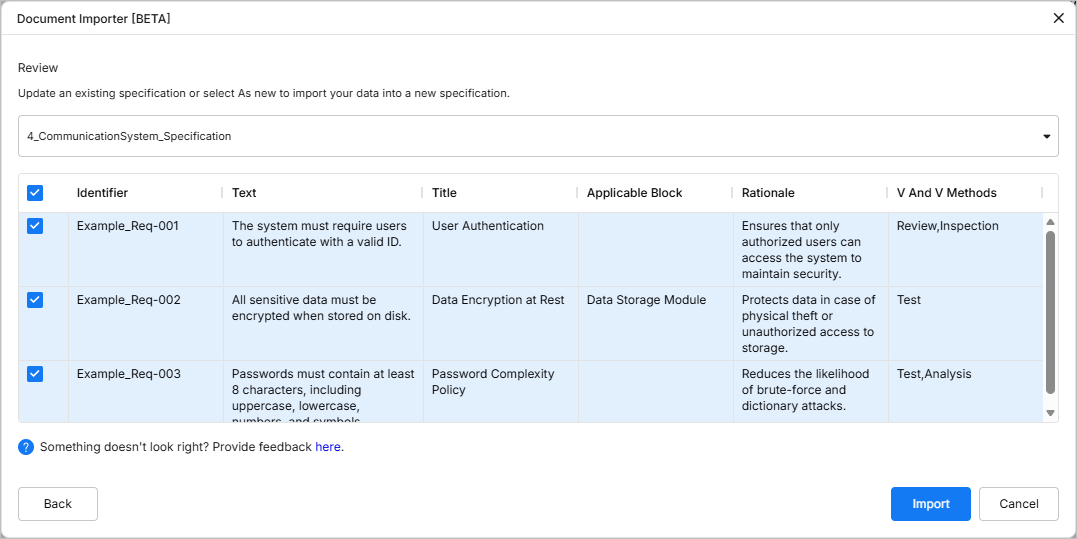The width and height of the screenshot is (1077, 539).
Task: Click the blue help question mark icon
Action: [x=26, y=447]
